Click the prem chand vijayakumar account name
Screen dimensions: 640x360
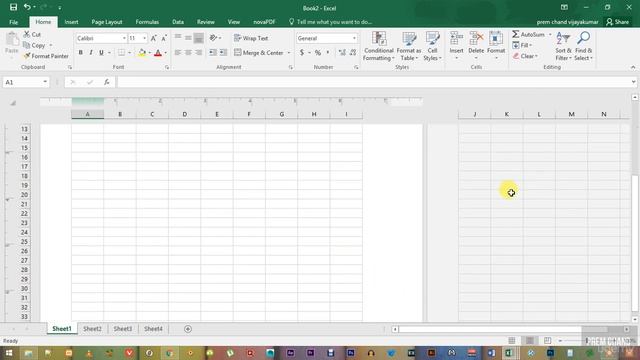point(567,22)
